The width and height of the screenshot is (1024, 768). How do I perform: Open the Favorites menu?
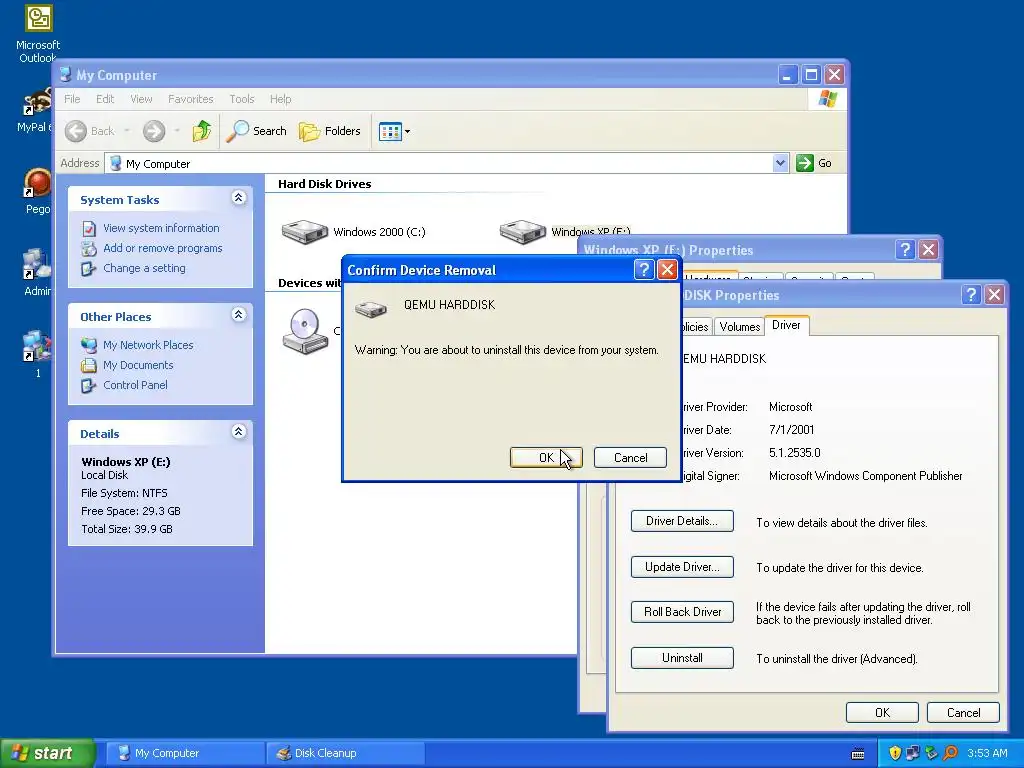190,99
